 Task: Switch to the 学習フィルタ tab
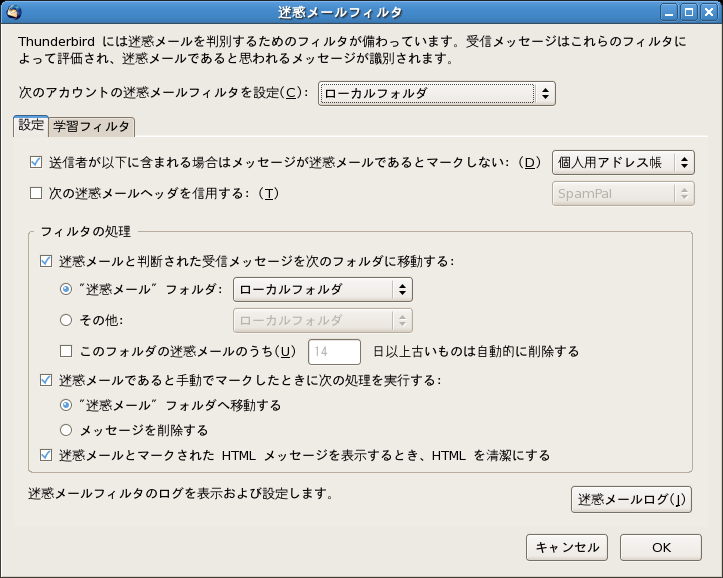click(91, 127)
